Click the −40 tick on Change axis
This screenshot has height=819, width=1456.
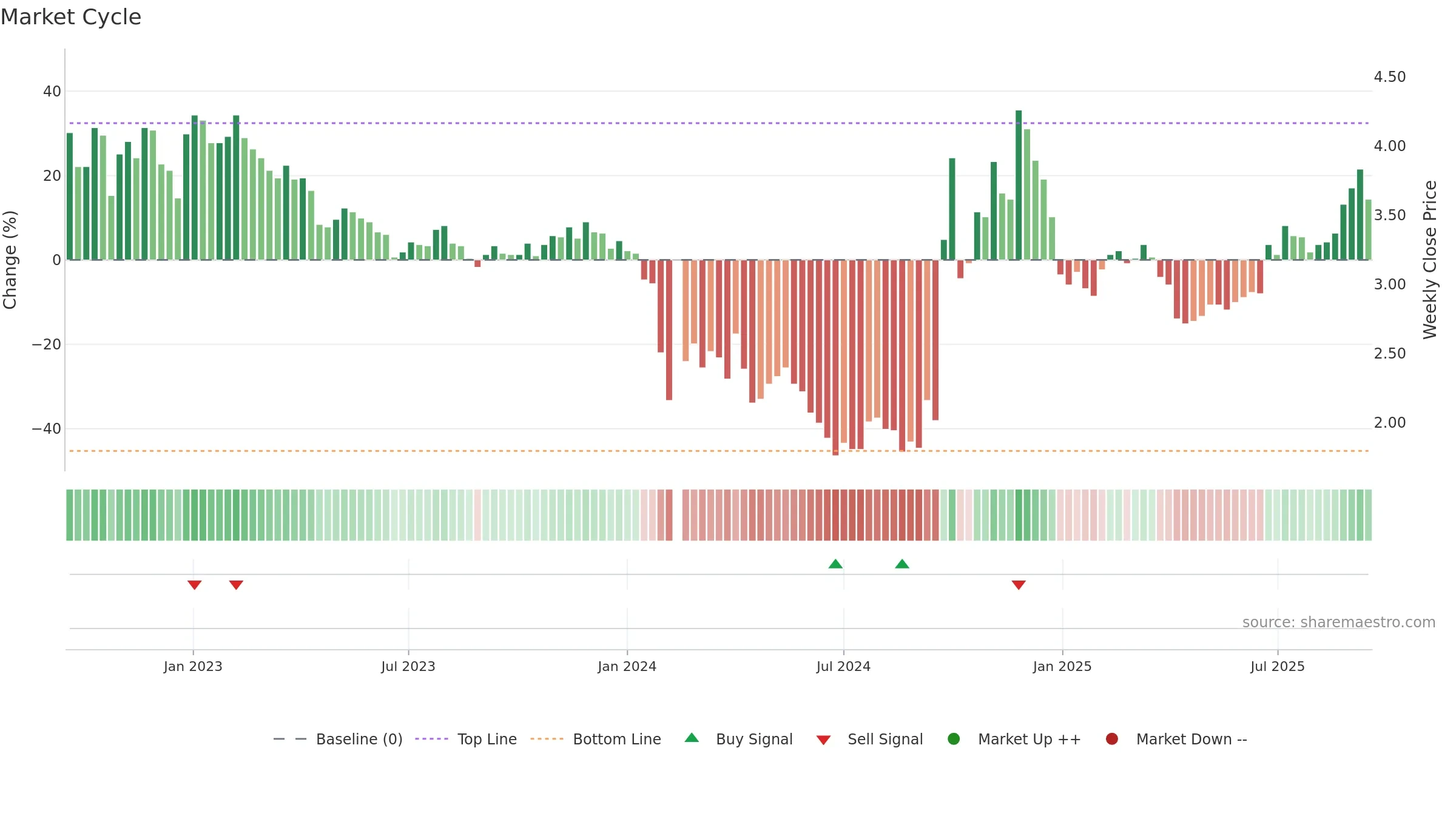[x=47, y=428]
